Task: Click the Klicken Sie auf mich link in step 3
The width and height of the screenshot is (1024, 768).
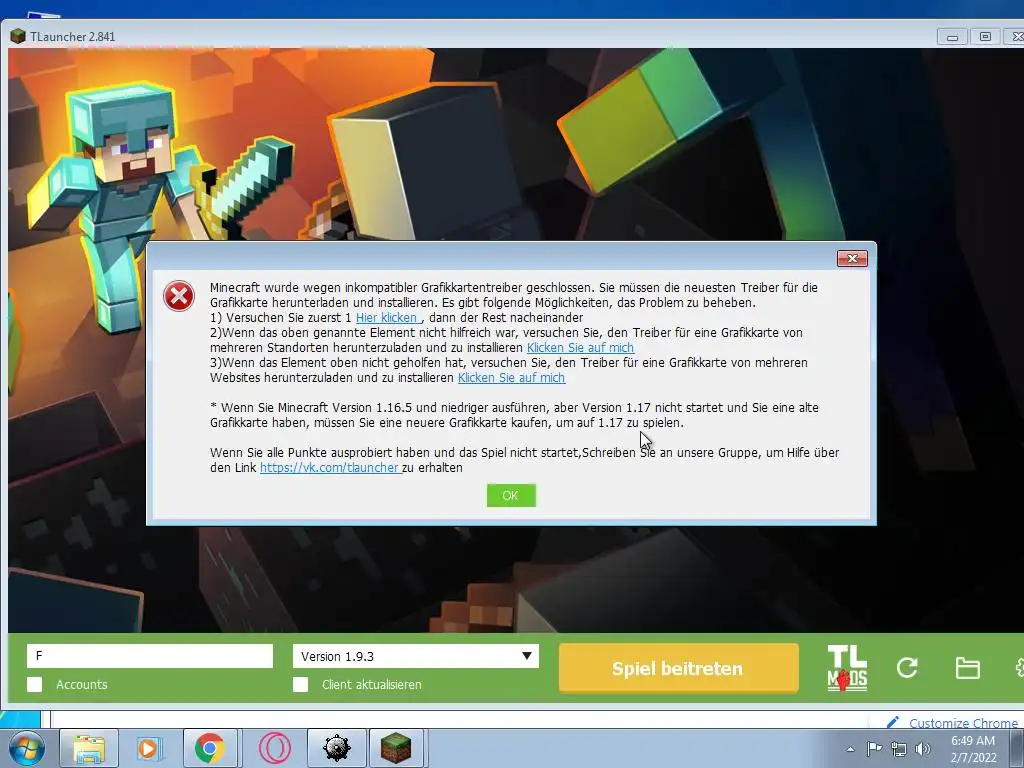Action: pyautogui.click(x=511, y=378)
